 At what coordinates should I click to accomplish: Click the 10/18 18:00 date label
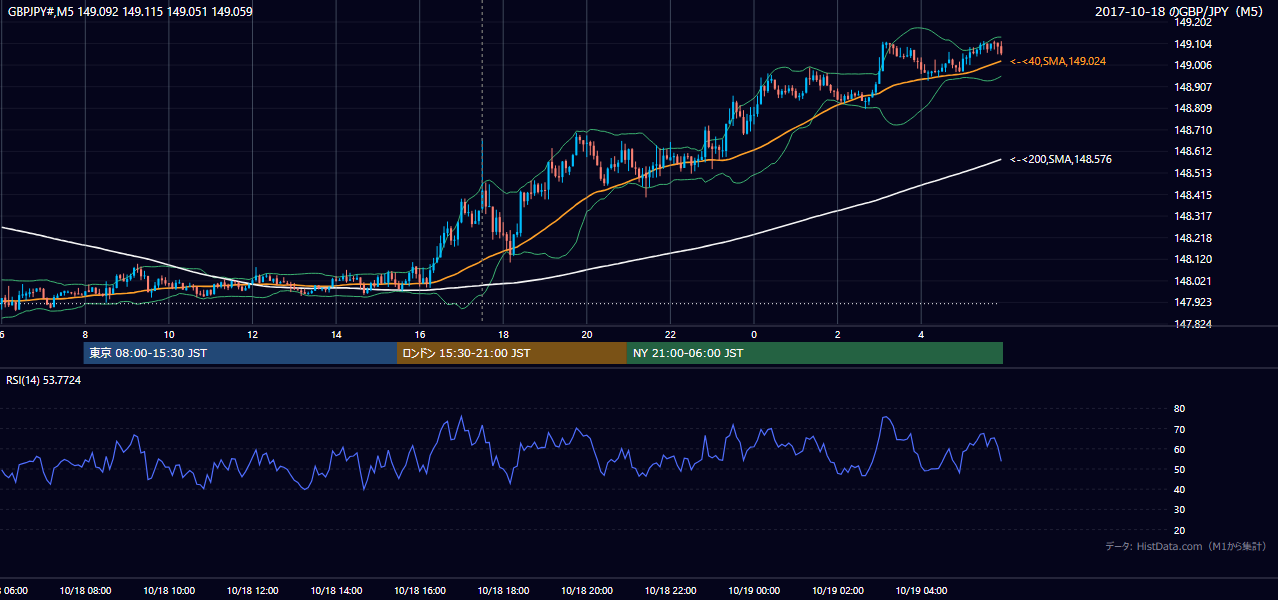(503, 590)
